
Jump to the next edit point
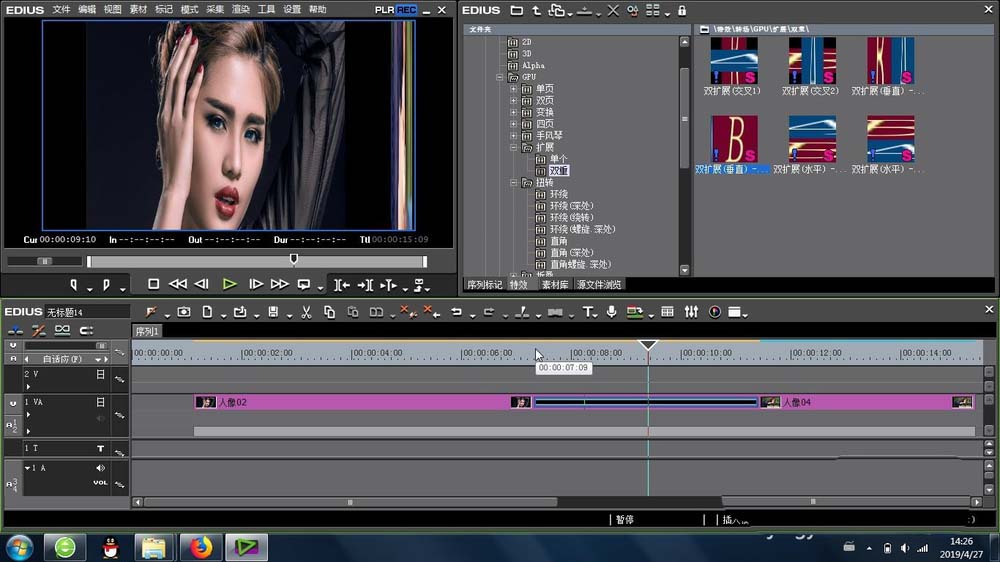coord(365,285)
